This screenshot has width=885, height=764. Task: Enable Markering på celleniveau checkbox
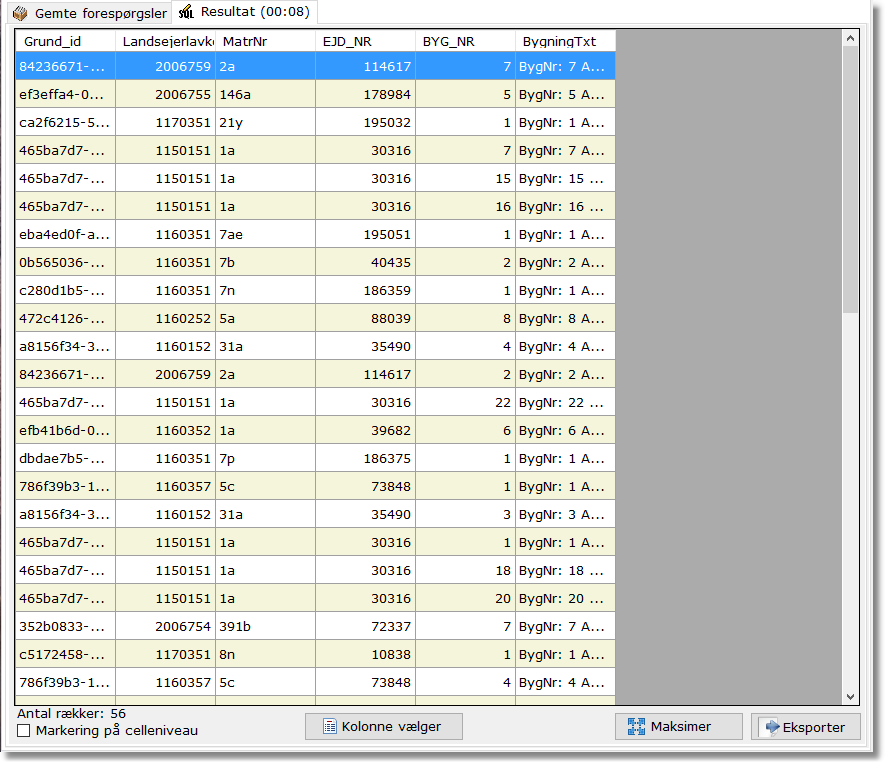[24, 731]
